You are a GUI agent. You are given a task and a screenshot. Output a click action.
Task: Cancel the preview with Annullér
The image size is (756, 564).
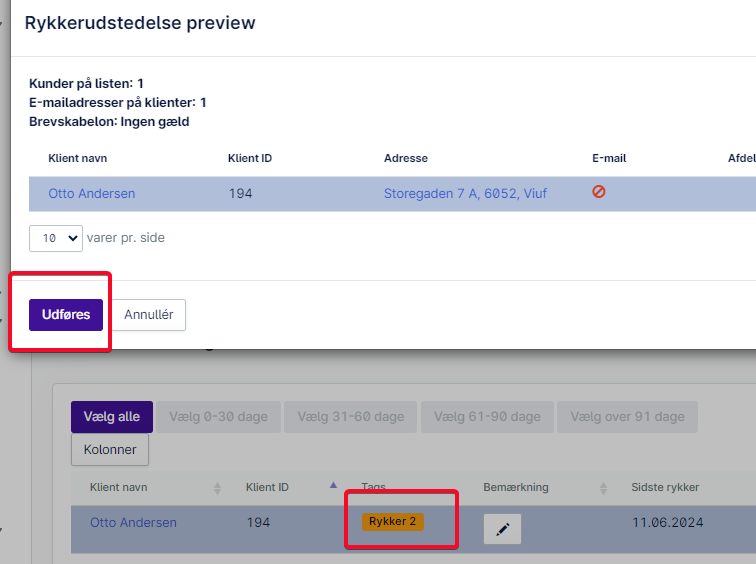148,315
